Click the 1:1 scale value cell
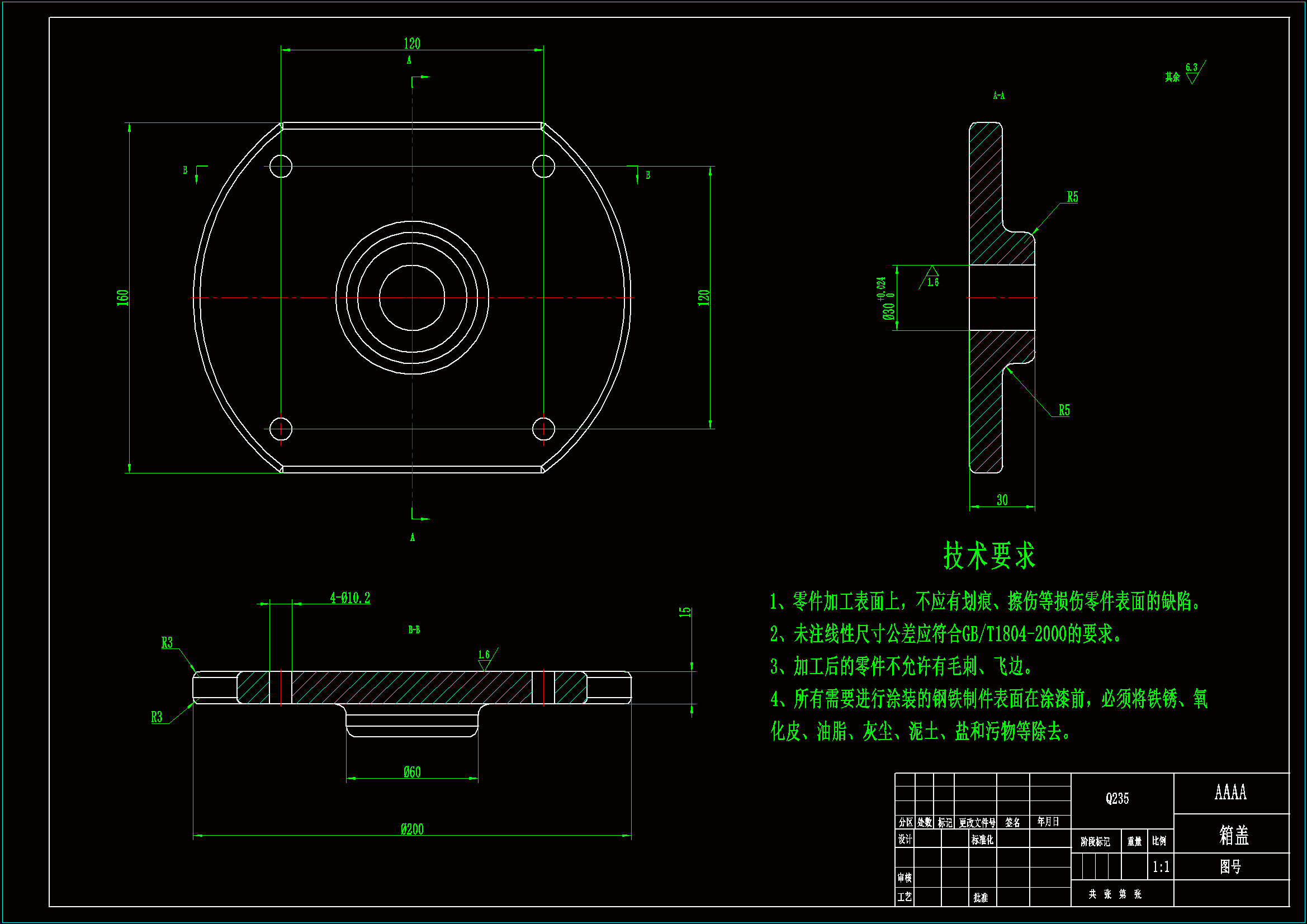The height and width of the screenshot is (924, 1307). pyautogui.click(x=1161, y=867)
